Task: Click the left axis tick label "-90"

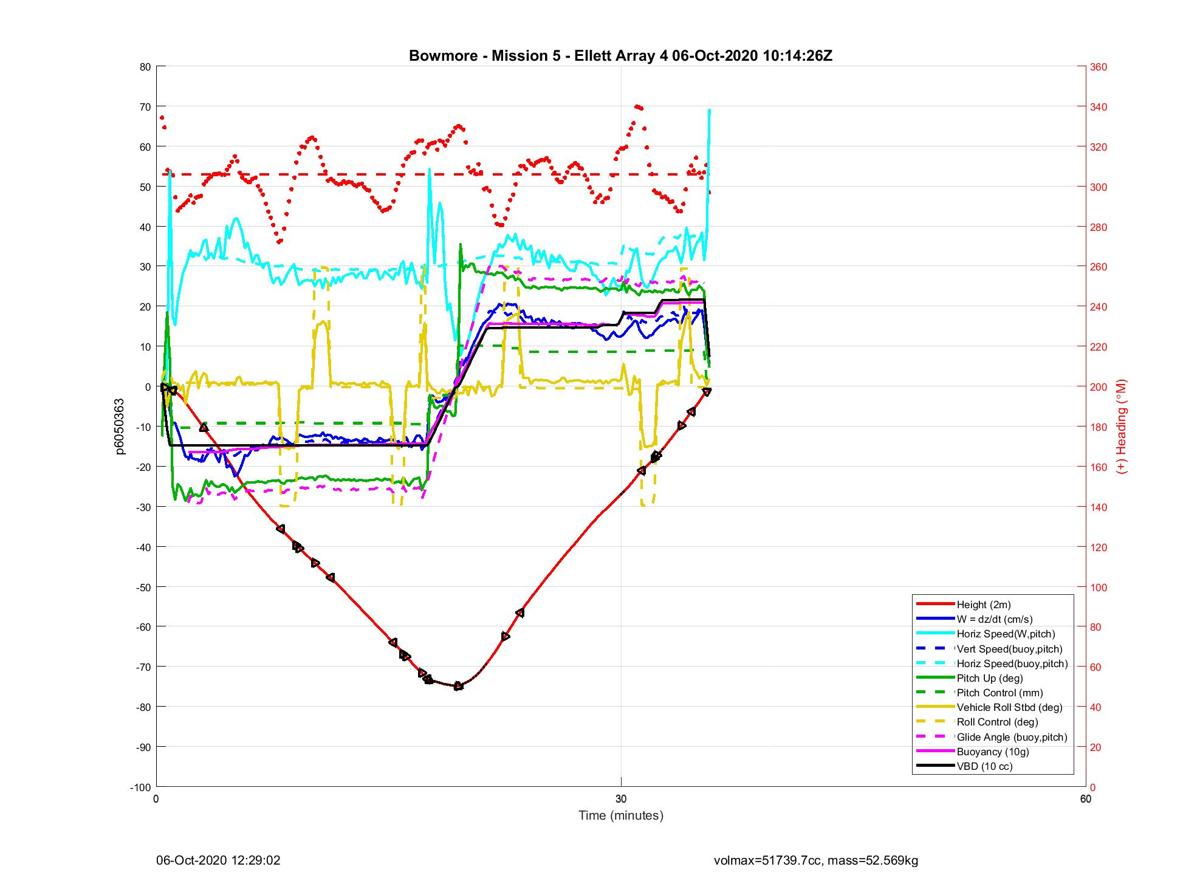Action: [143, 747]
